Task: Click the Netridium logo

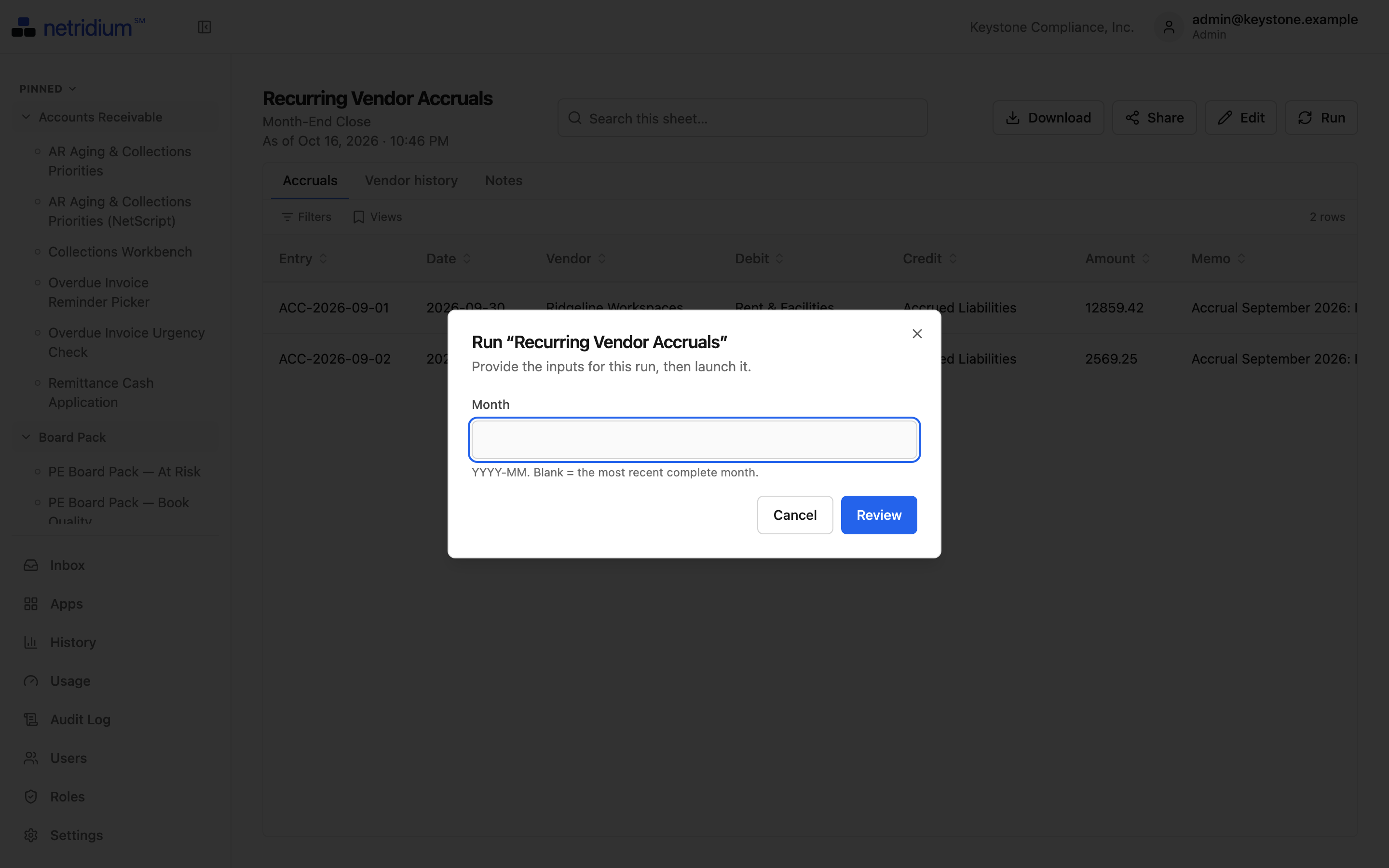Action: pyautogui.click(x=78, y=27)
